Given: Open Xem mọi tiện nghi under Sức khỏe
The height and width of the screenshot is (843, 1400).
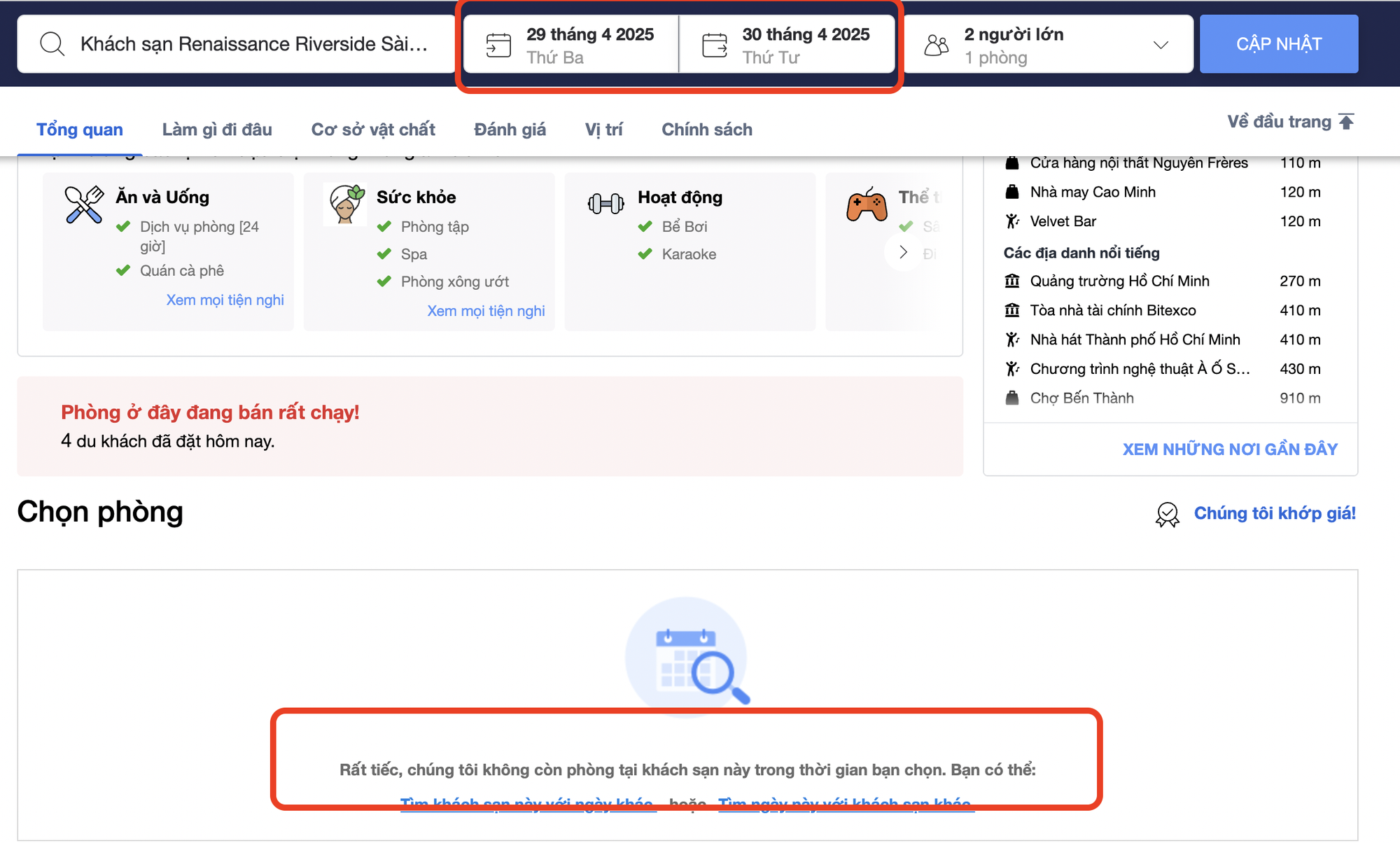Looking at the screenshot, I should [x=486, y=311].
